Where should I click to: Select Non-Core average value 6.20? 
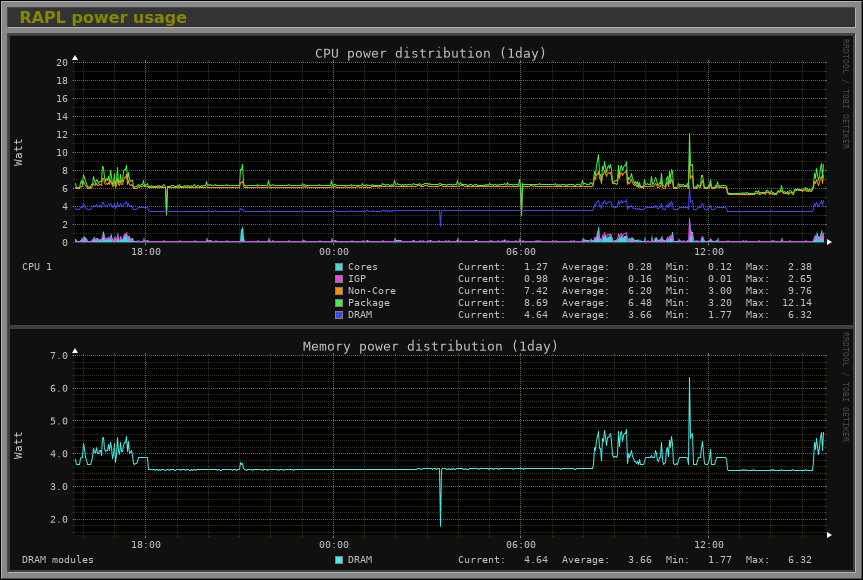tap(640, 291)
